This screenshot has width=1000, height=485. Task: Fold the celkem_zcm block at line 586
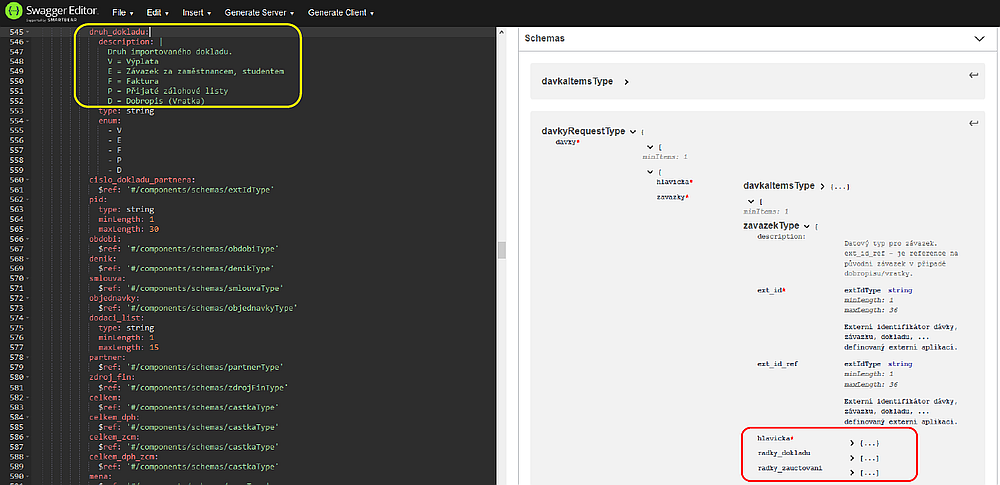(28, 436)
